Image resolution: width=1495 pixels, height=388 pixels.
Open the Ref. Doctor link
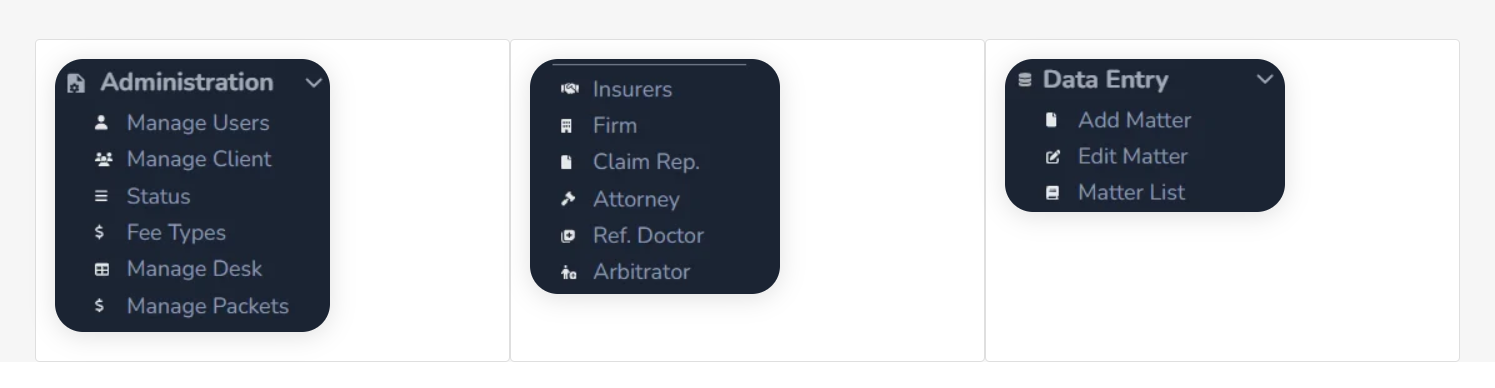648,236
